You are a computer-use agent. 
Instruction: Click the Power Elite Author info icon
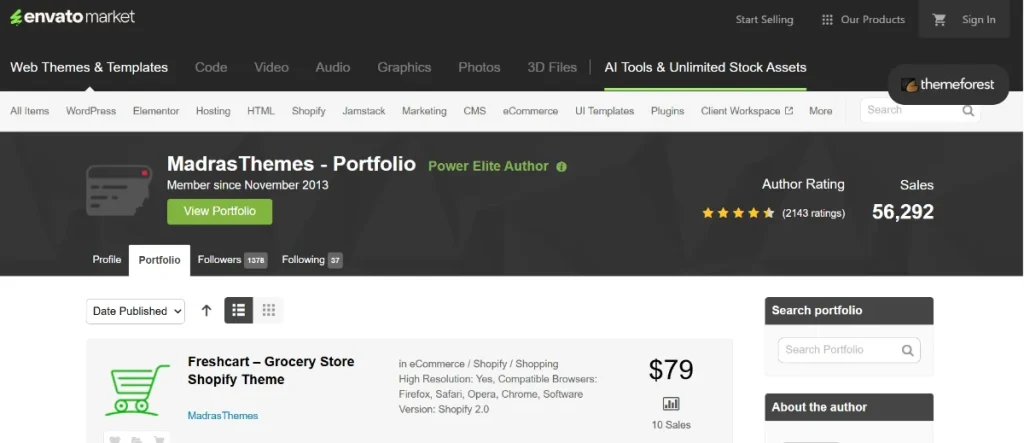pyautogui.click(x=561, y=167)
